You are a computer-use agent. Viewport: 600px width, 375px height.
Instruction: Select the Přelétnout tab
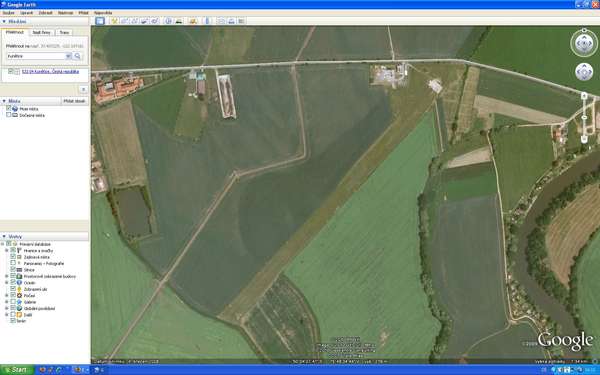click(x=15, y=32)
